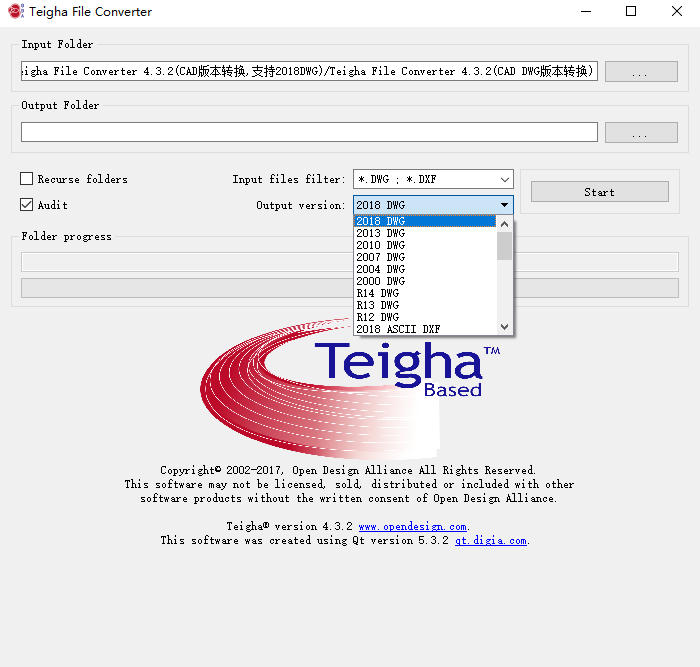Maximize the Teigha File Converter window
This screenshot has height=667, width=700.
[631, 12]
